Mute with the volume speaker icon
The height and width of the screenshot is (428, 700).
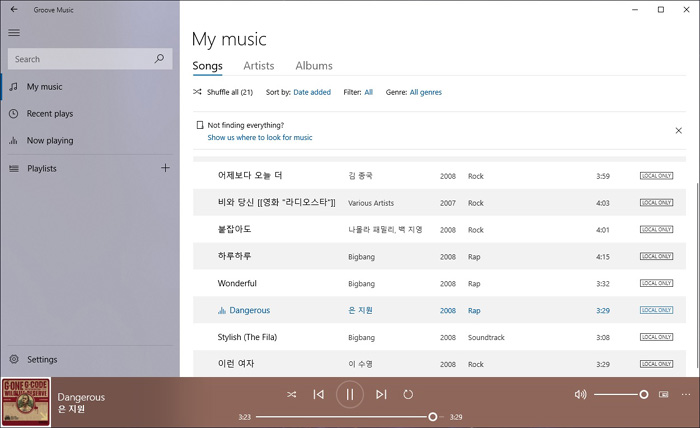pyautogui.click(x=580, y=394)
